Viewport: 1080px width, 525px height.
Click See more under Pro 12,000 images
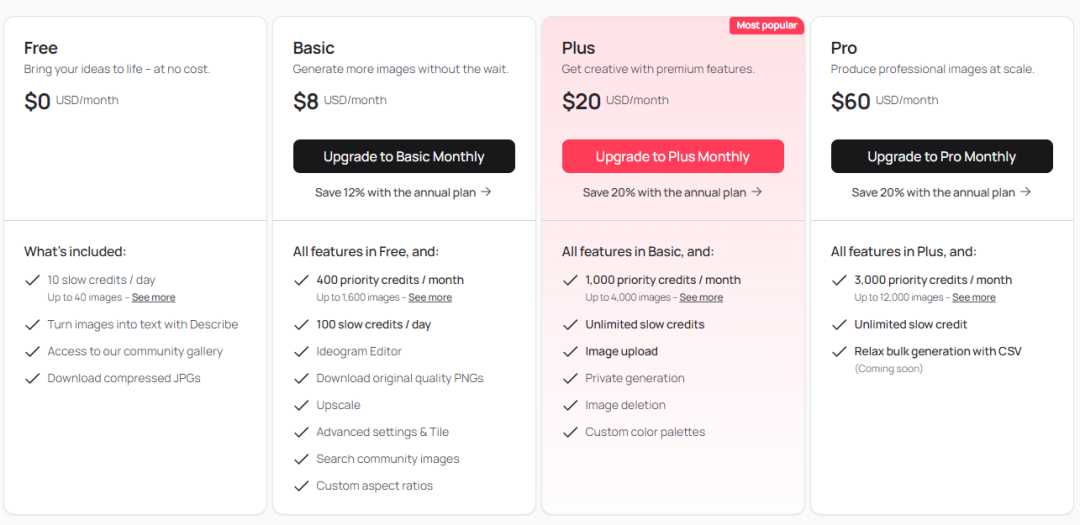click(974, 297)
